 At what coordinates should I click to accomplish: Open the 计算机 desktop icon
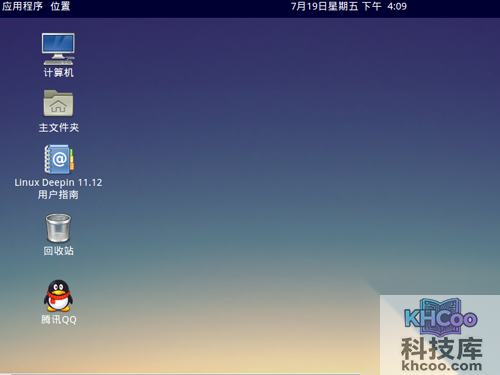pyautogui.click(x=58, y=49)
